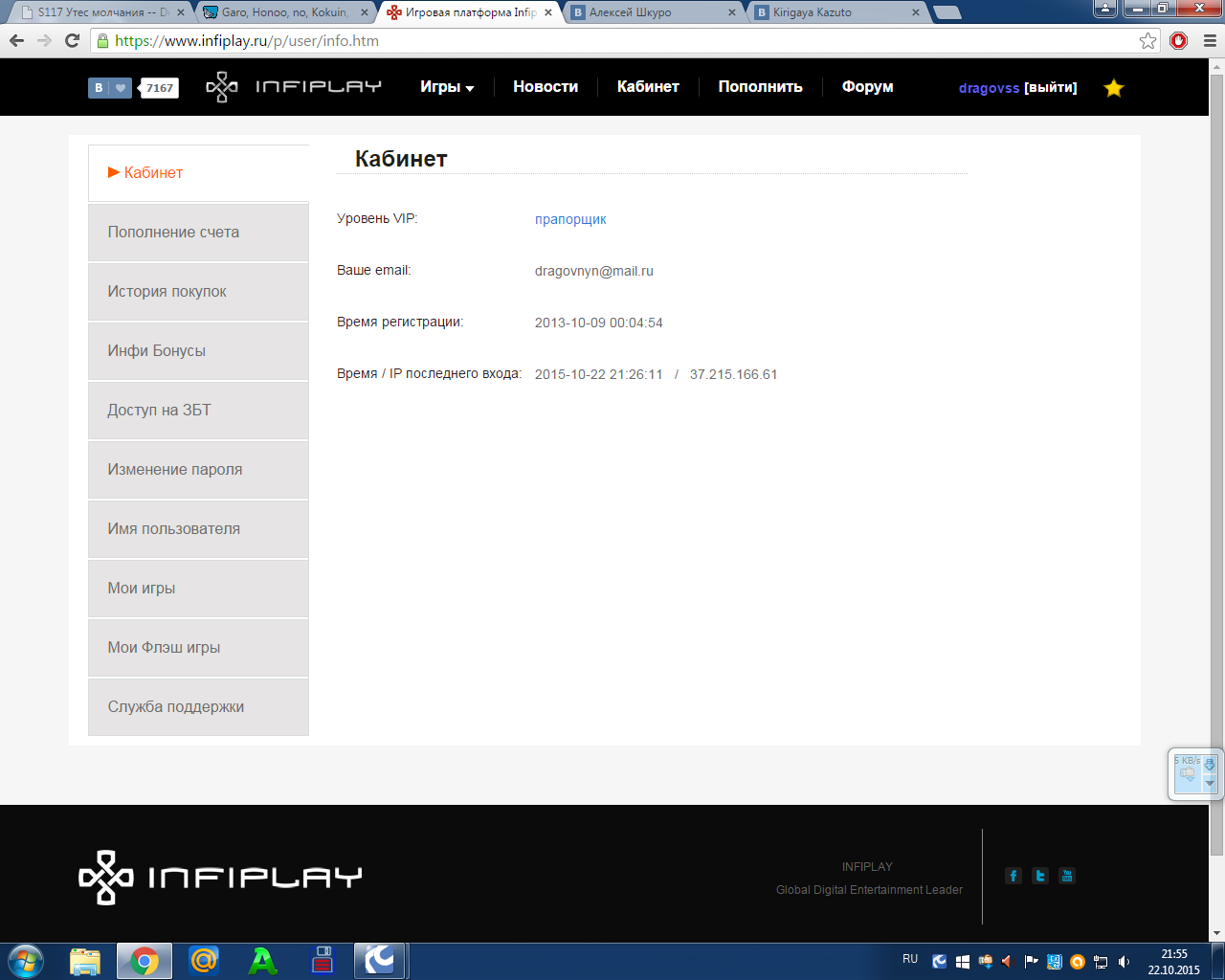Image resolution: width=1225 pixels, height=980 pixels.
Task: Click the прапорщик VIP level link
Action: point(570,219)
